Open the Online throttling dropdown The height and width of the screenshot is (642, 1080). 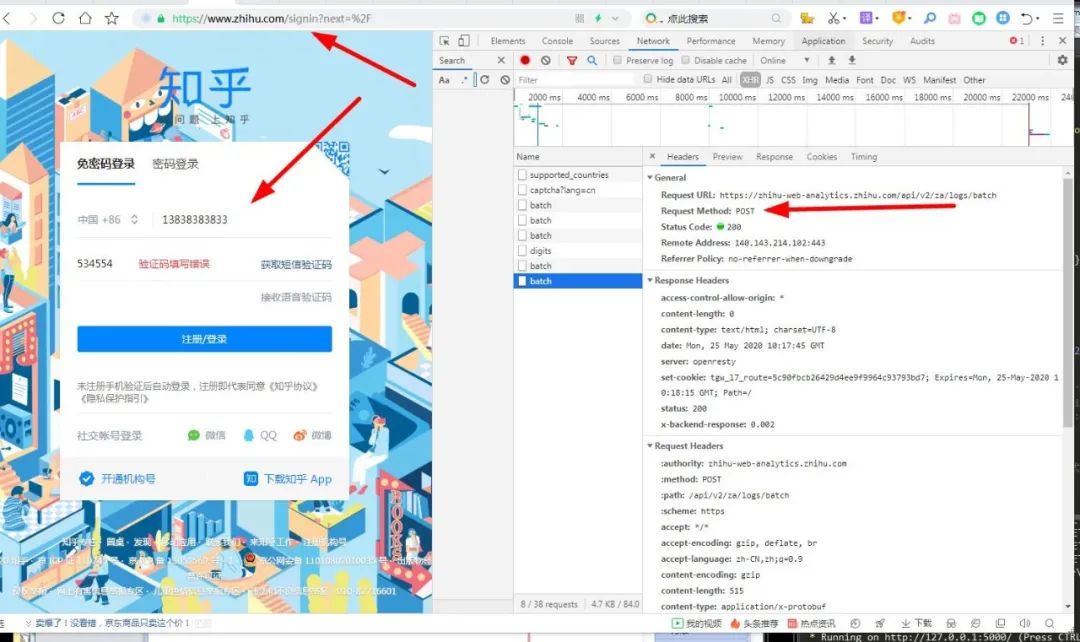[x=785, y=61]
